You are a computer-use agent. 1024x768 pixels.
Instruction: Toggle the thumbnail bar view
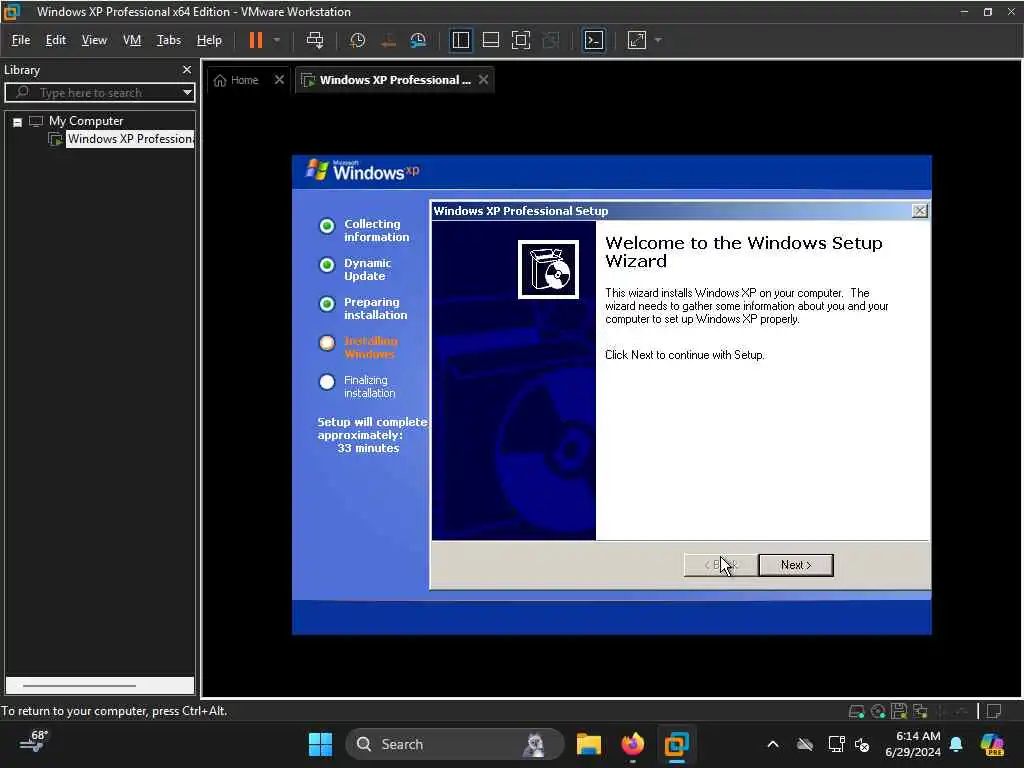pos(490,40)
